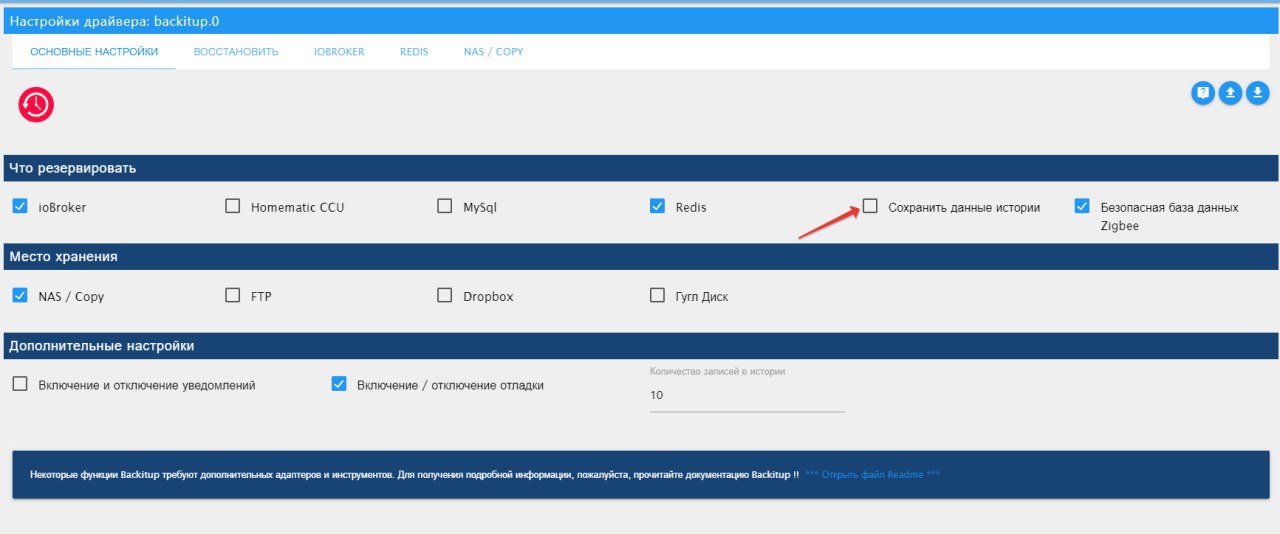Click the Что резервировать section header
The width and height of the screenshot is (1280, 534).
640,168
